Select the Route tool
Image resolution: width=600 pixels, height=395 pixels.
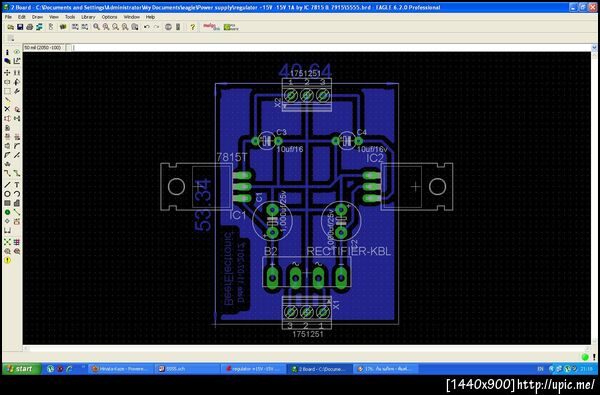pos(7,174)
